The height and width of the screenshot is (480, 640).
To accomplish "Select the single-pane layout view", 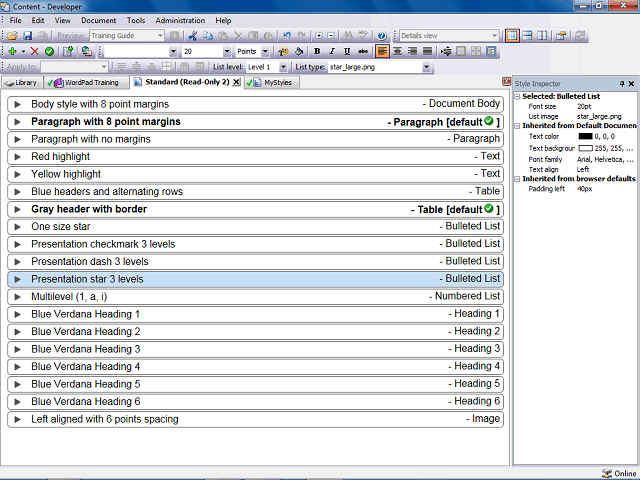I will tap(512, 36).
